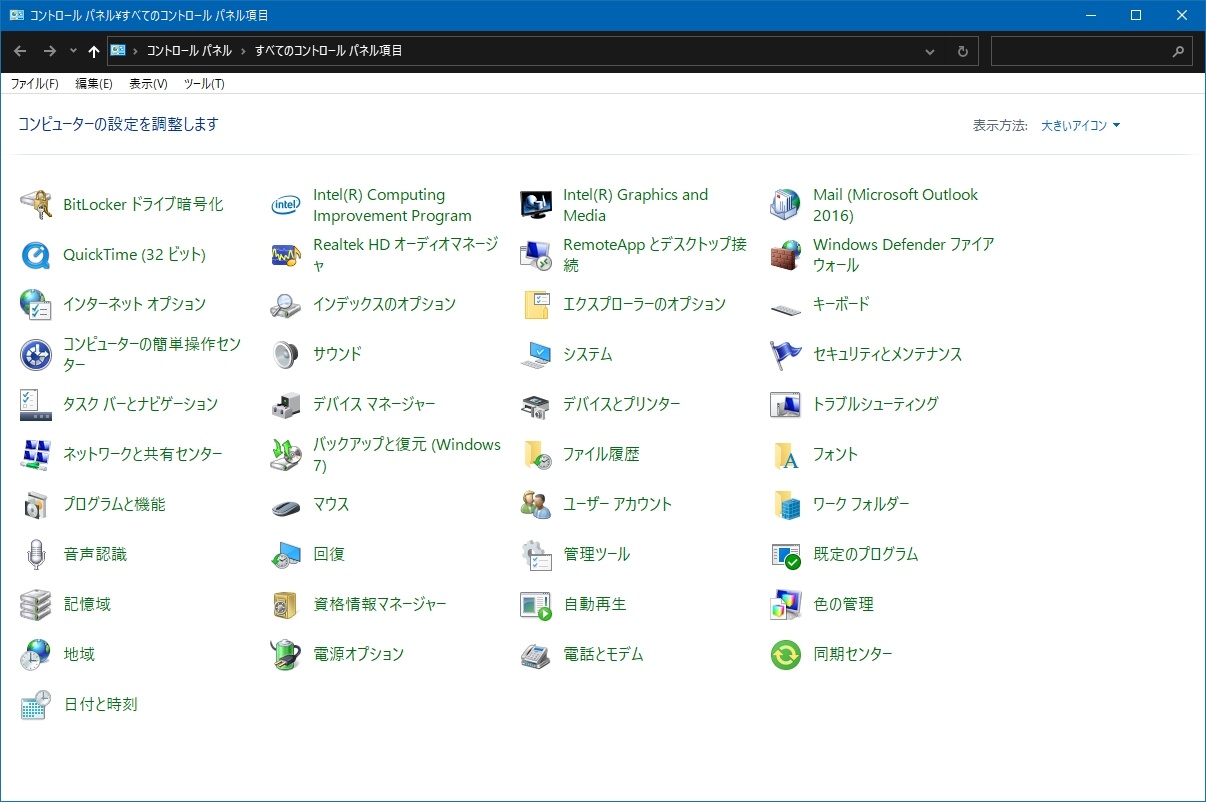This screenshot has width=1206, height=802.
Task: Launch デバイス マネージャー icon
Action: tap(286, 405)
